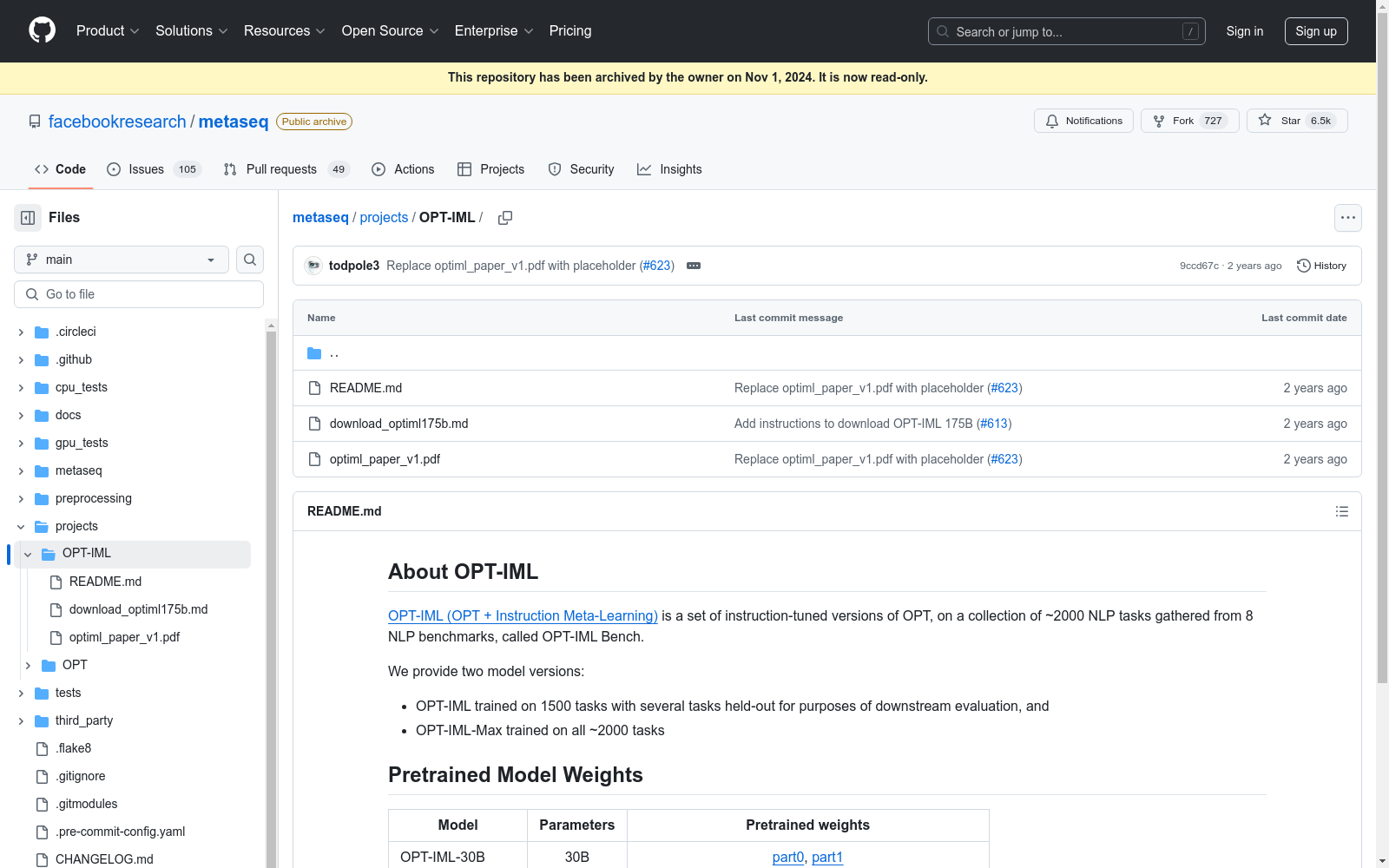
Task: Expand the third_party folder chevron
Action: pyautogui.click(x=21, y=721)
